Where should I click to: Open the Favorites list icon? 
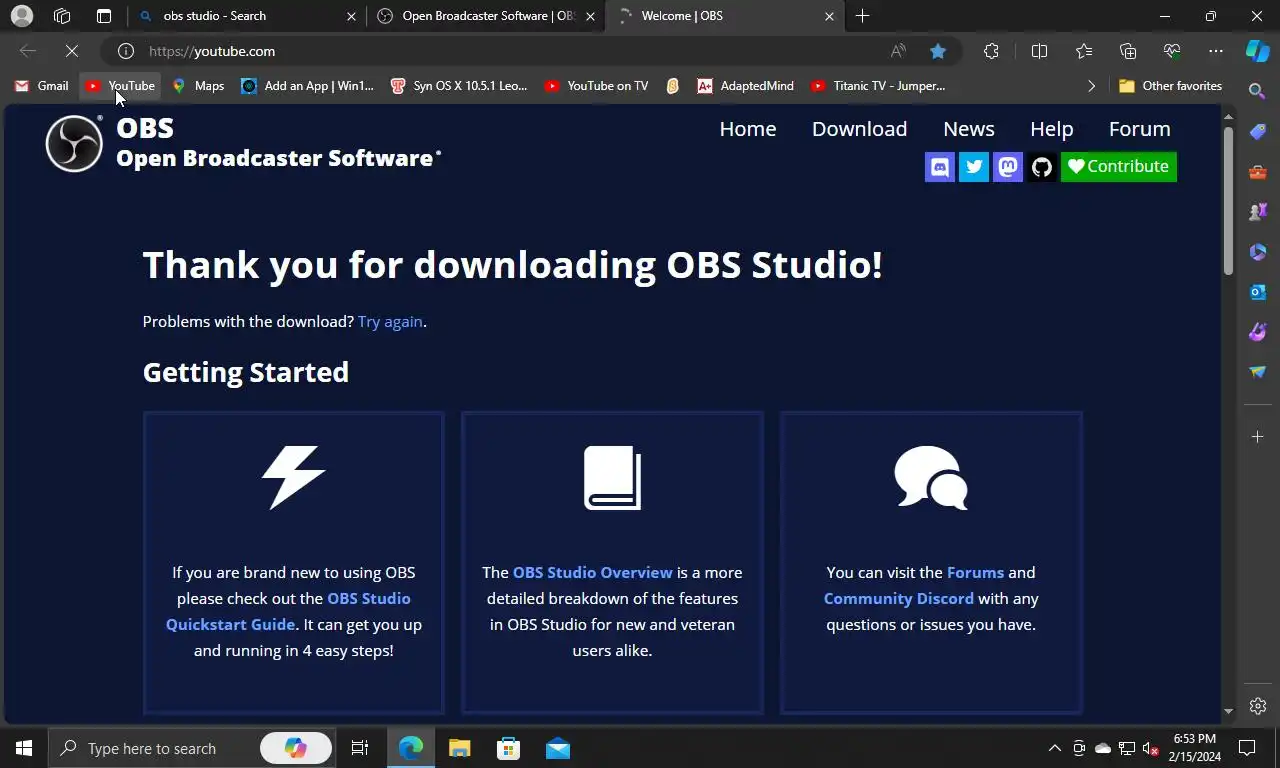1084,51
